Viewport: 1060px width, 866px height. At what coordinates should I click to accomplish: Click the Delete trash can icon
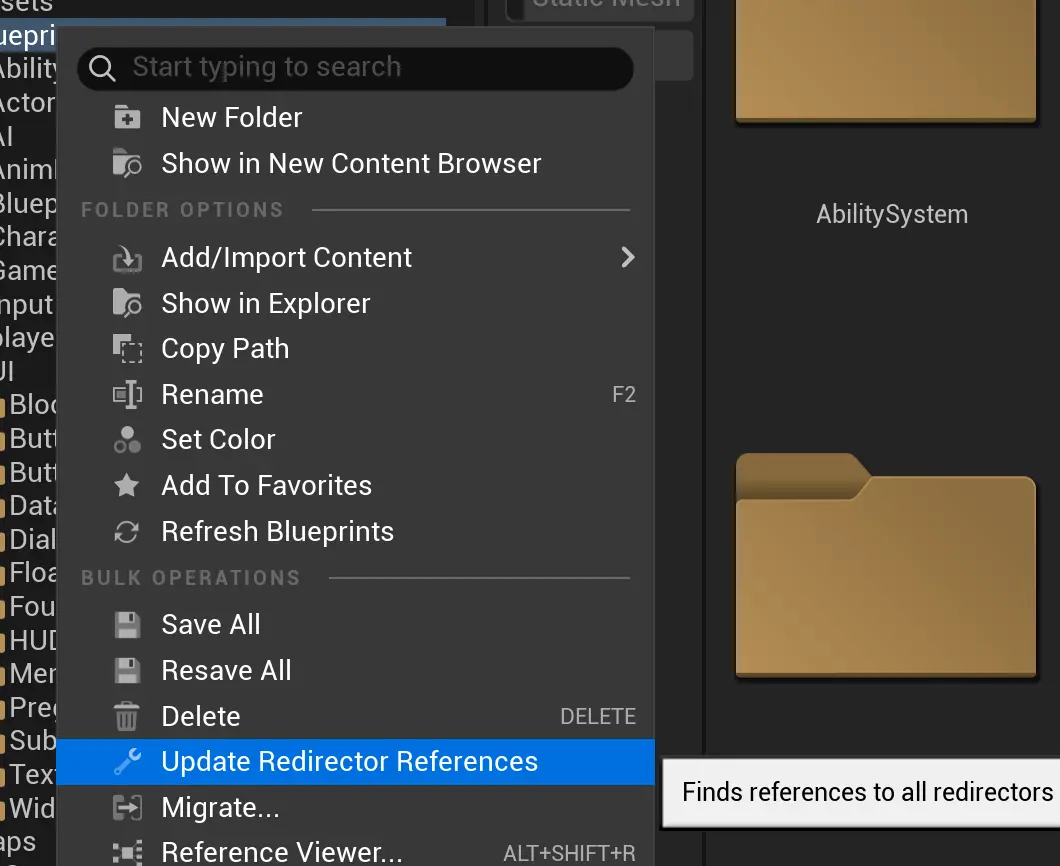pyautogui.click(x=127, y=717)
